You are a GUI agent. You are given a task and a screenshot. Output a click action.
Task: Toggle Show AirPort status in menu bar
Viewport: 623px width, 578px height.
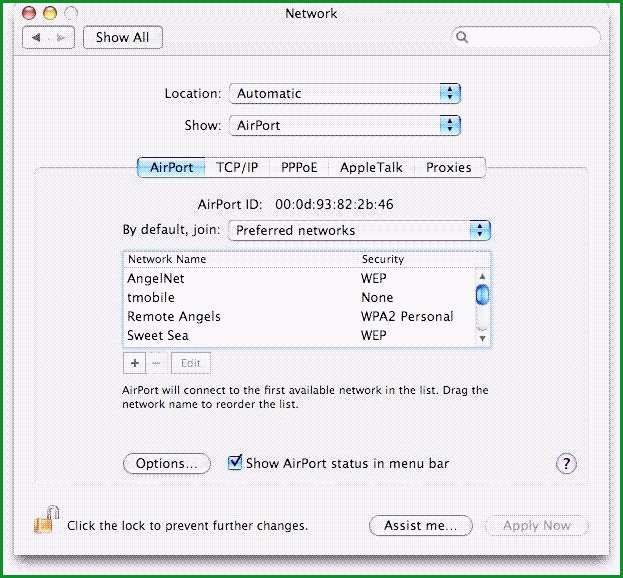(x=235, y=462)
